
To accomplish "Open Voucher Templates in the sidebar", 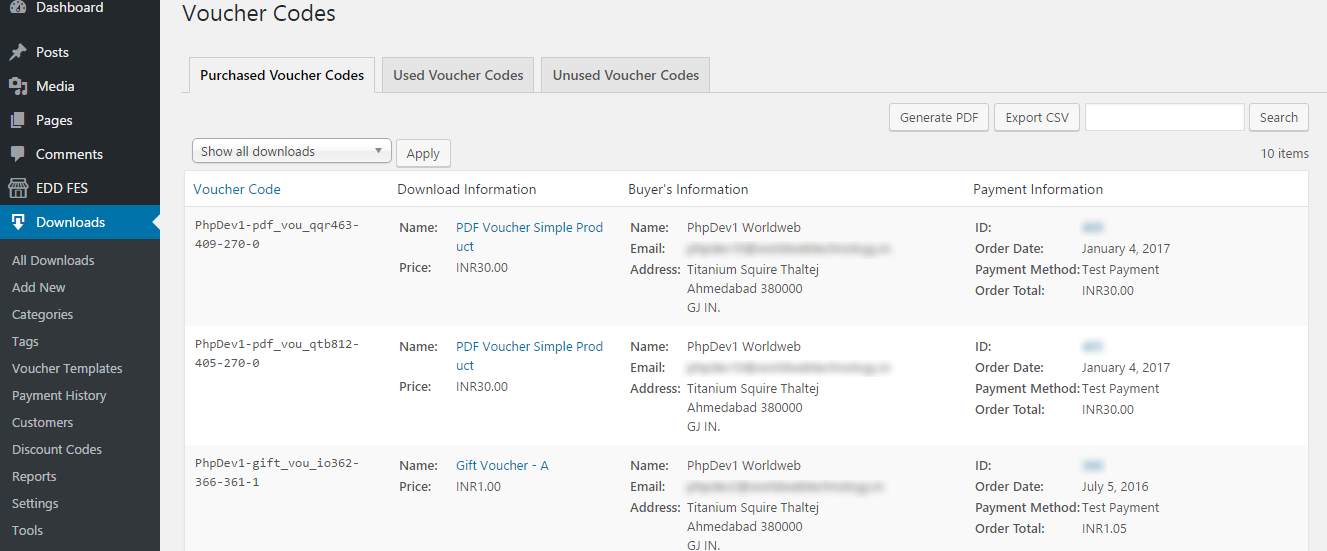I will [x=67, y=368].
